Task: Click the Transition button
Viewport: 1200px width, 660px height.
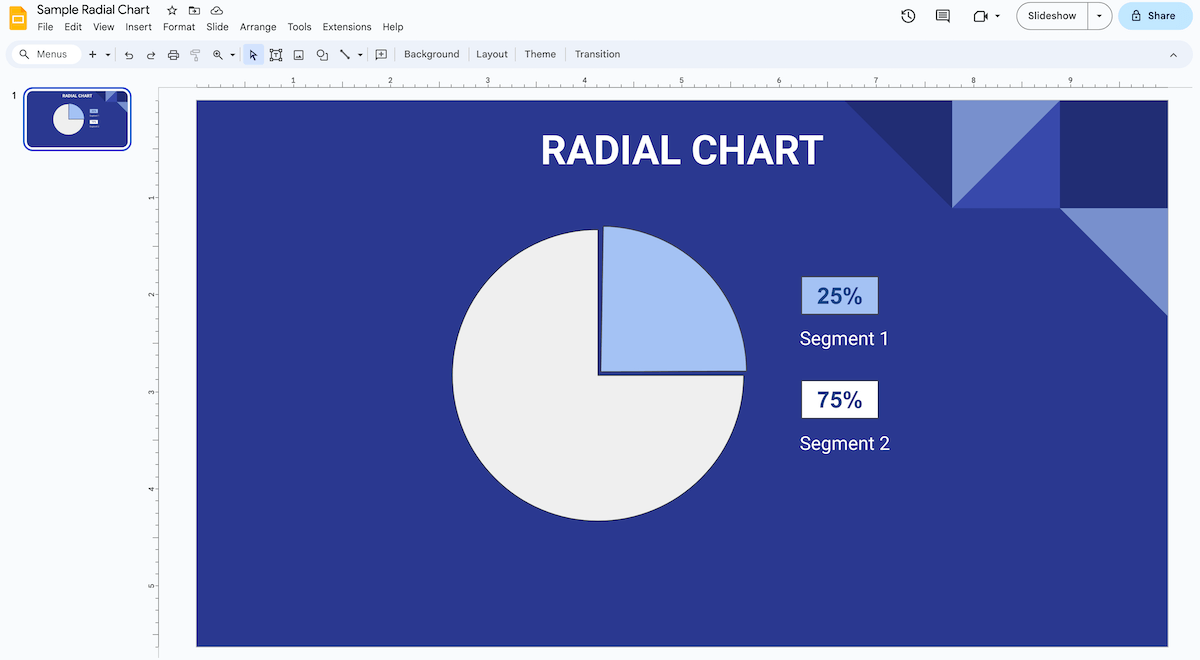Action: pyautogui.click(x=598, y=54)
